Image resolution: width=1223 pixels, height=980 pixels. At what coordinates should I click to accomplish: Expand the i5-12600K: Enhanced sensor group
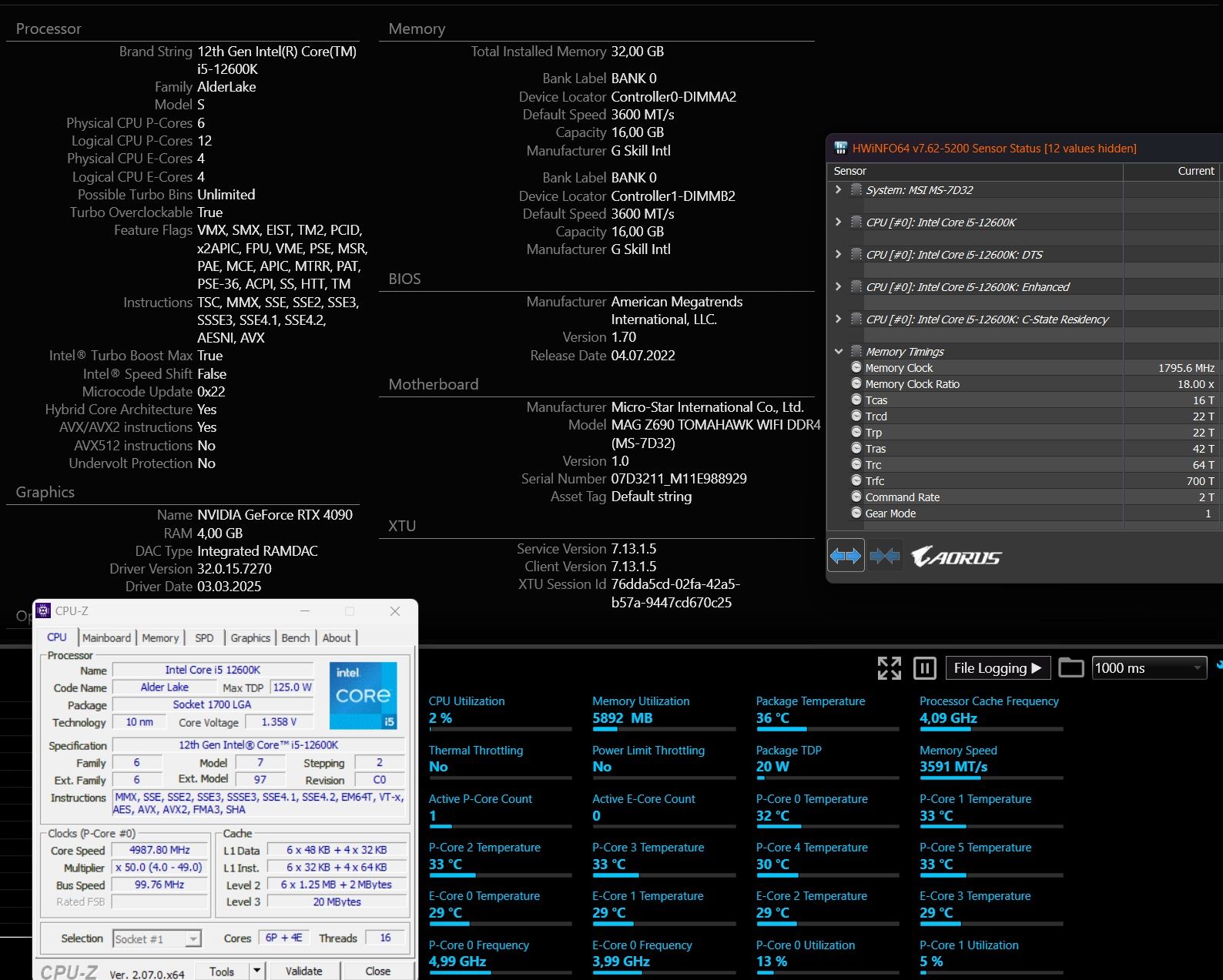coord(839,286)
